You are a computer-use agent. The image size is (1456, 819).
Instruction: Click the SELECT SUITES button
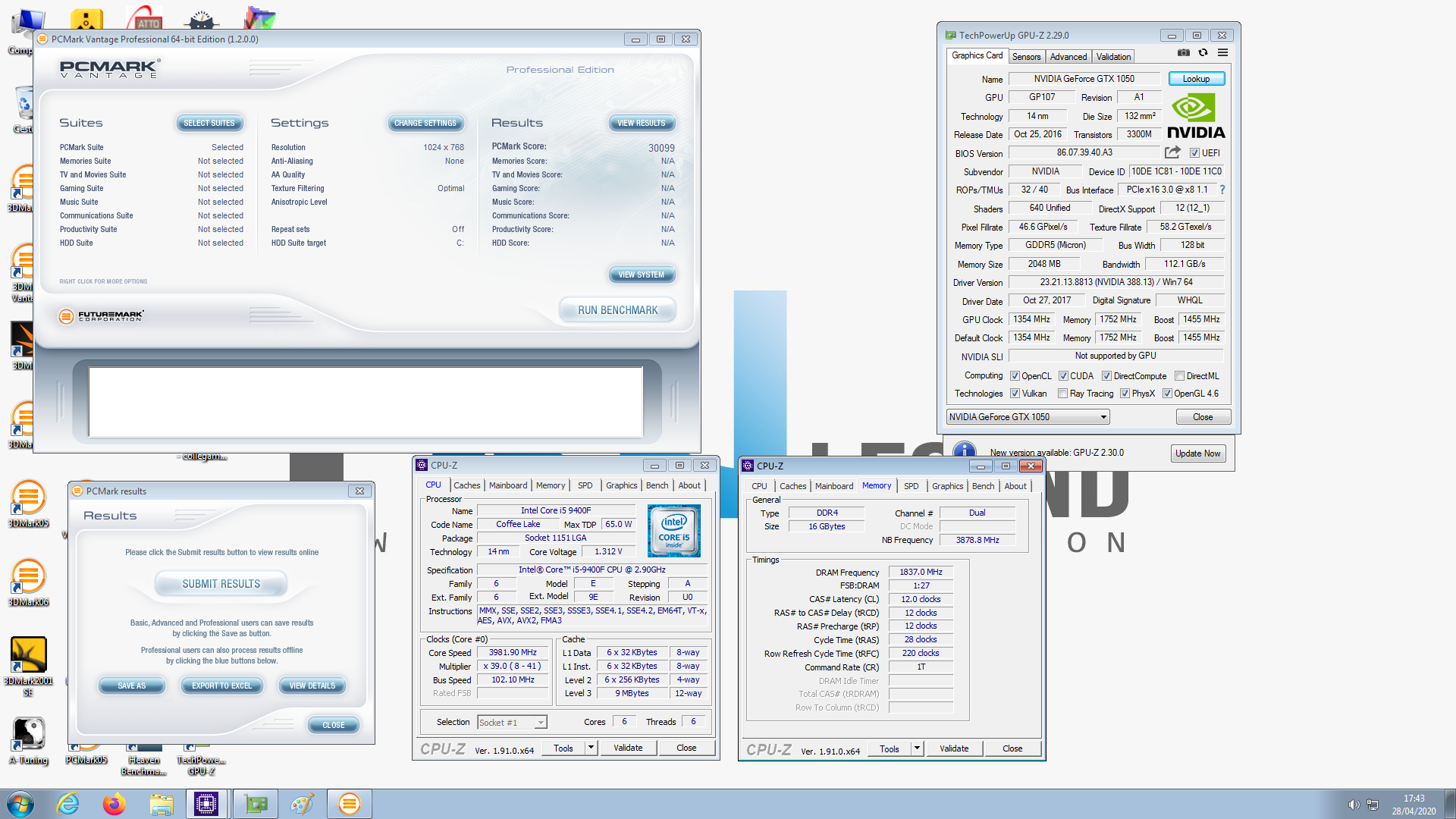tap(209, 123)
